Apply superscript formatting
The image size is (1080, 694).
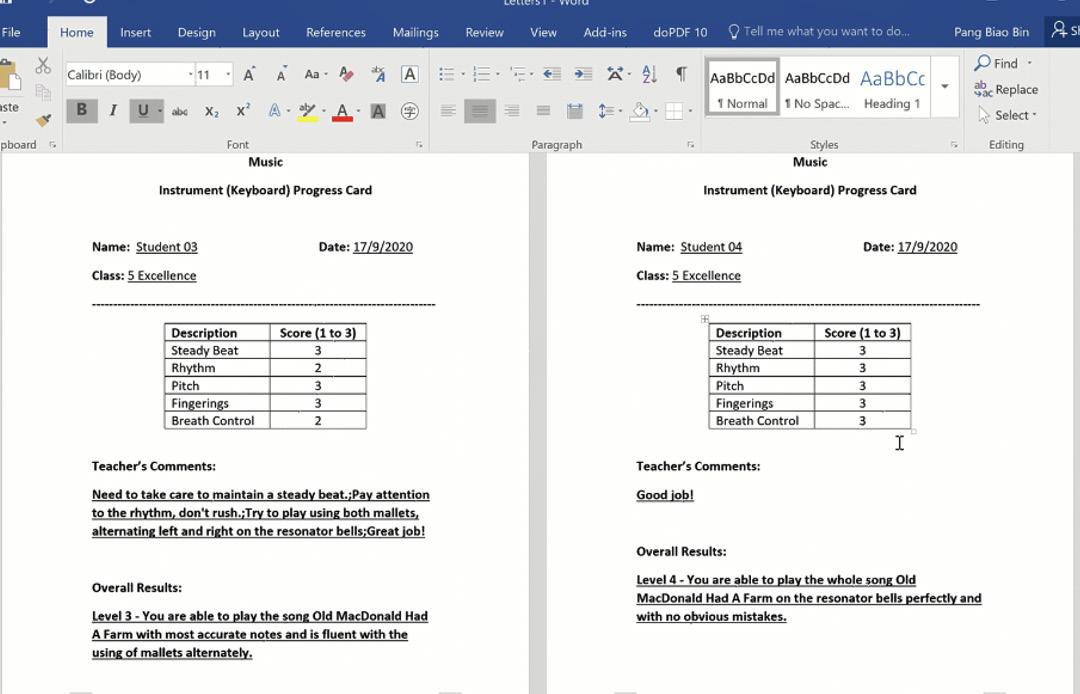tap(243, 110)
